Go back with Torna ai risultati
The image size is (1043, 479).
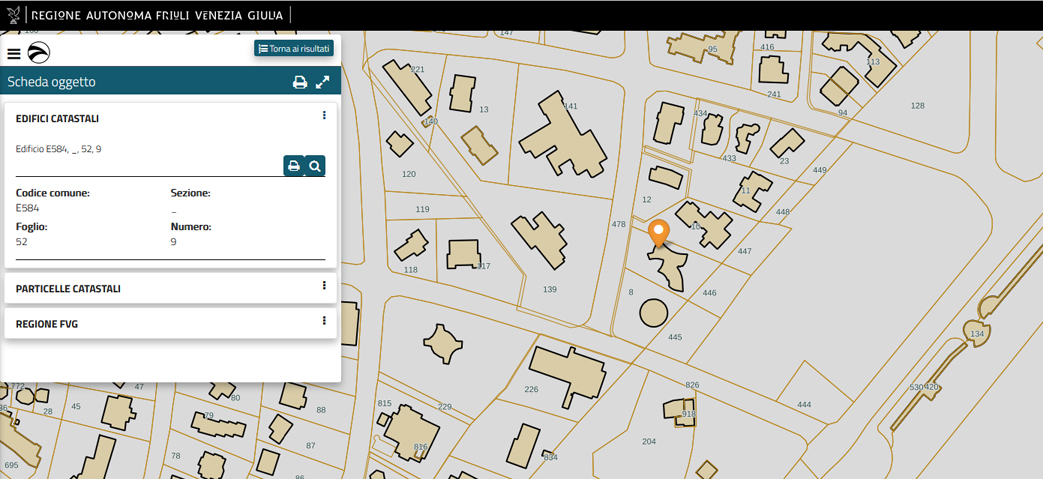(294, 48)
